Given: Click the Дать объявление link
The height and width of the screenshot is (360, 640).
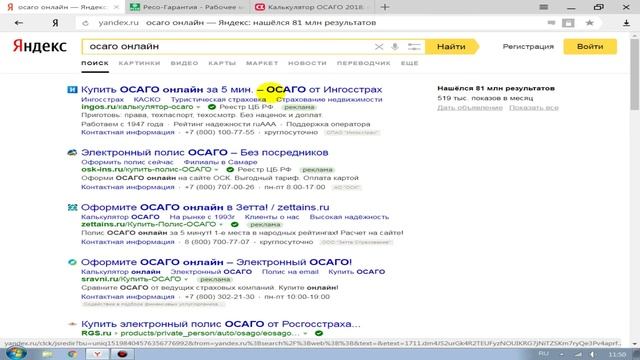Looking at the screenshot, I should point(470,108).
